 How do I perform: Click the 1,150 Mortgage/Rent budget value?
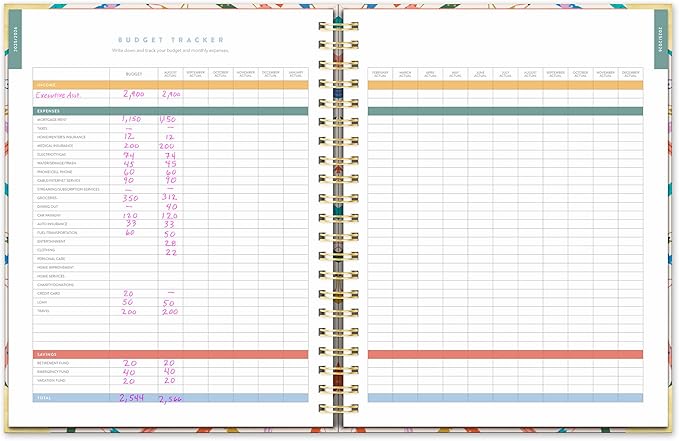coord(131,119)
